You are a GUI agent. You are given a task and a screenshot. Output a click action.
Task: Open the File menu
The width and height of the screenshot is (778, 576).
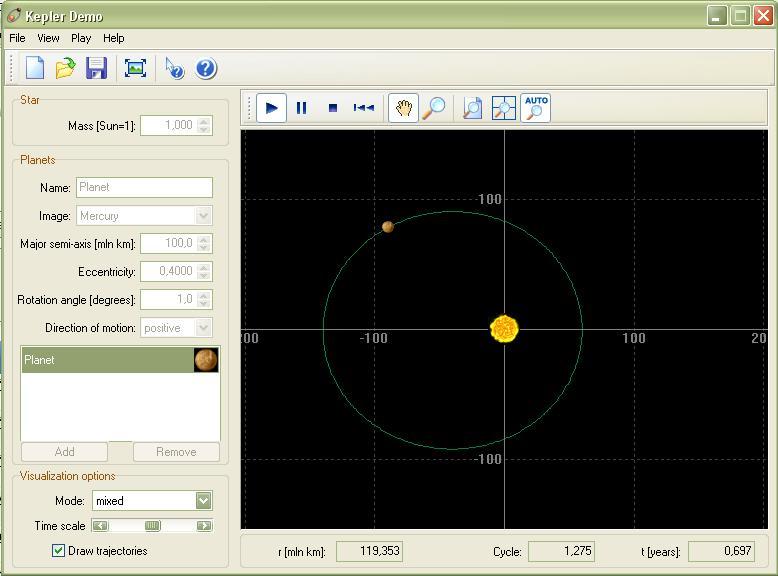point(17,38)
